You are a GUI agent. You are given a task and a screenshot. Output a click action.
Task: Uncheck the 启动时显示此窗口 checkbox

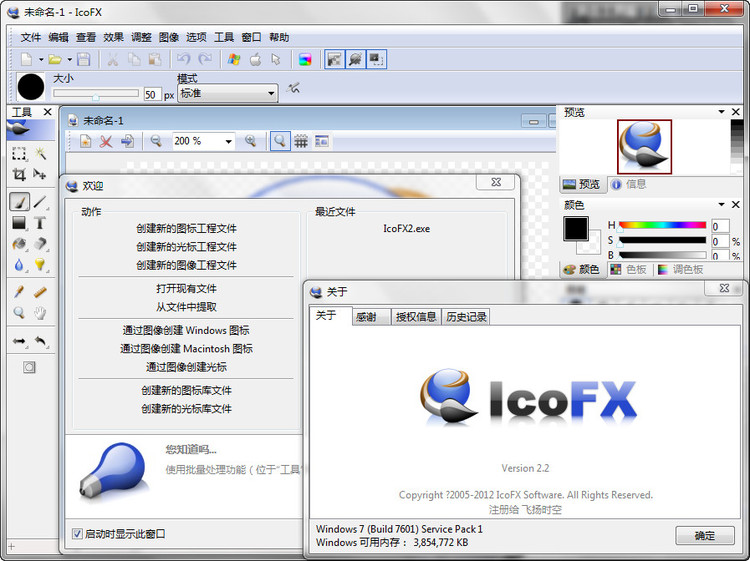pos(77,534)
